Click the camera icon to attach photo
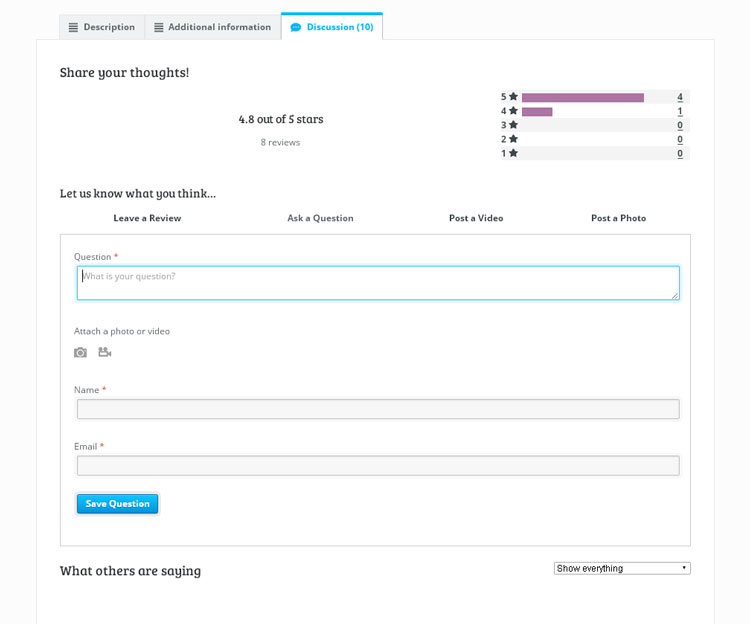The image size is (750, 624). 80,352
